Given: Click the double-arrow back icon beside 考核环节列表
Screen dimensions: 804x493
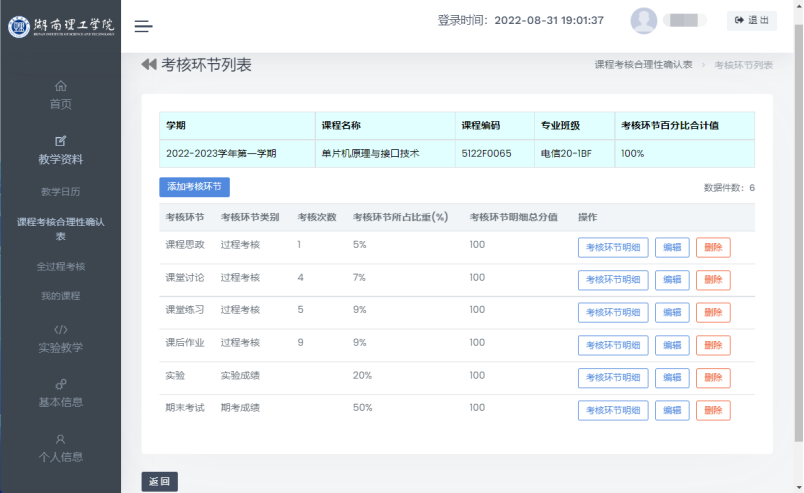Looking at the screenshot, I should coord(149,65).
